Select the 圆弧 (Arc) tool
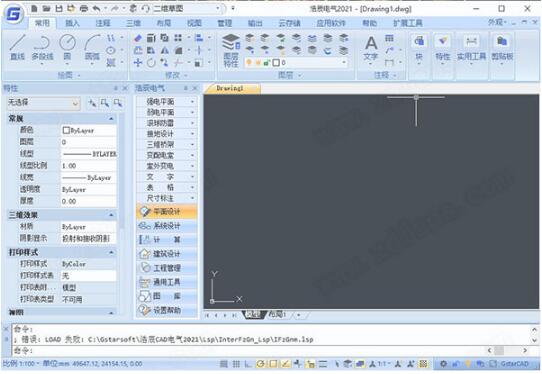Viewport: 542px width, 374px height. click(x=92, y=48)
